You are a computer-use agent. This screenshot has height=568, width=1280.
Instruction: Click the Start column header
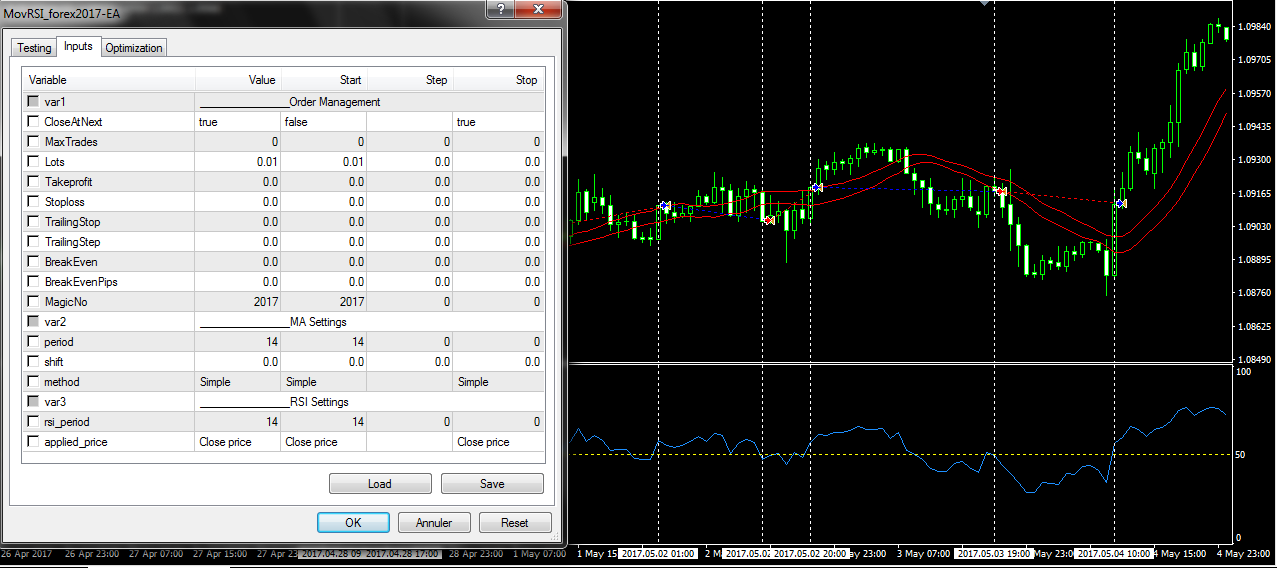click(x=324, y=80)
